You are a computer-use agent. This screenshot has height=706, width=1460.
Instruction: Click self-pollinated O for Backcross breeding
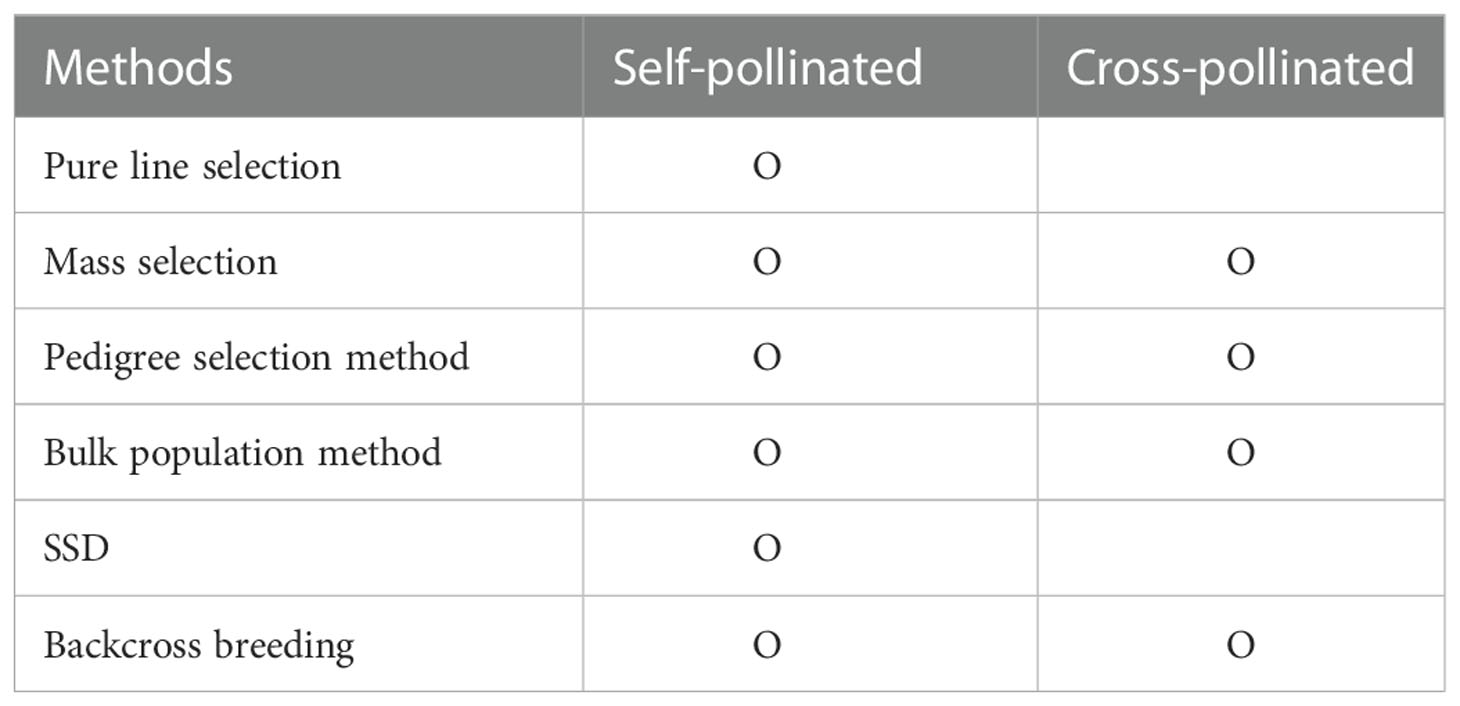click(767, 645)
